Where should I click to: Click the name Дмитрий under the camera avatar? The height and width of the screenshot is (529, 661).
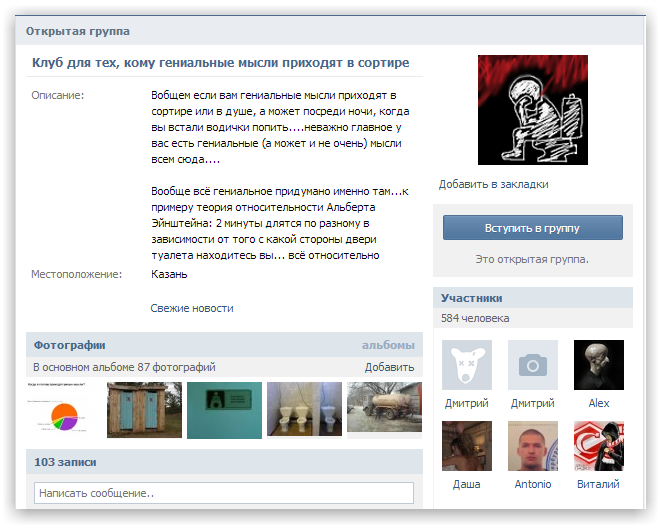532,403
